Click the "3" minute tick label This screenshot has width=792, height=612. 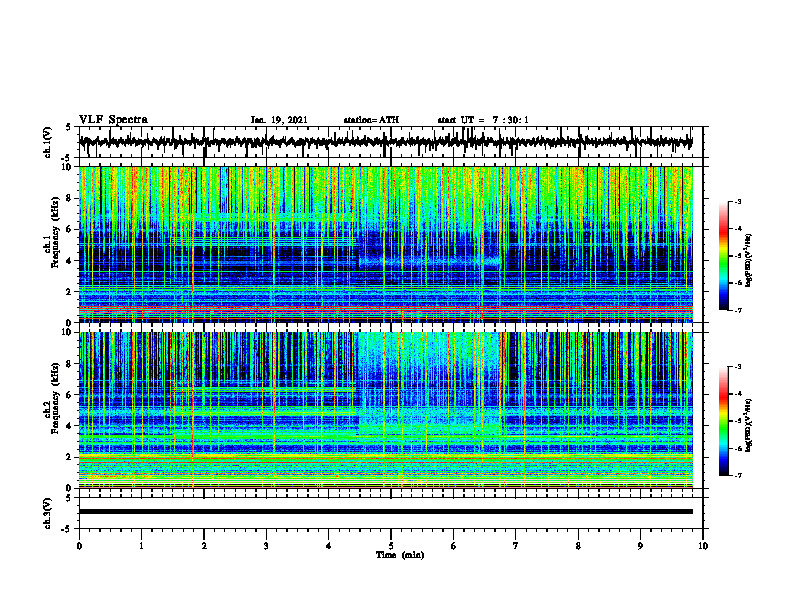tap(266, 546)
